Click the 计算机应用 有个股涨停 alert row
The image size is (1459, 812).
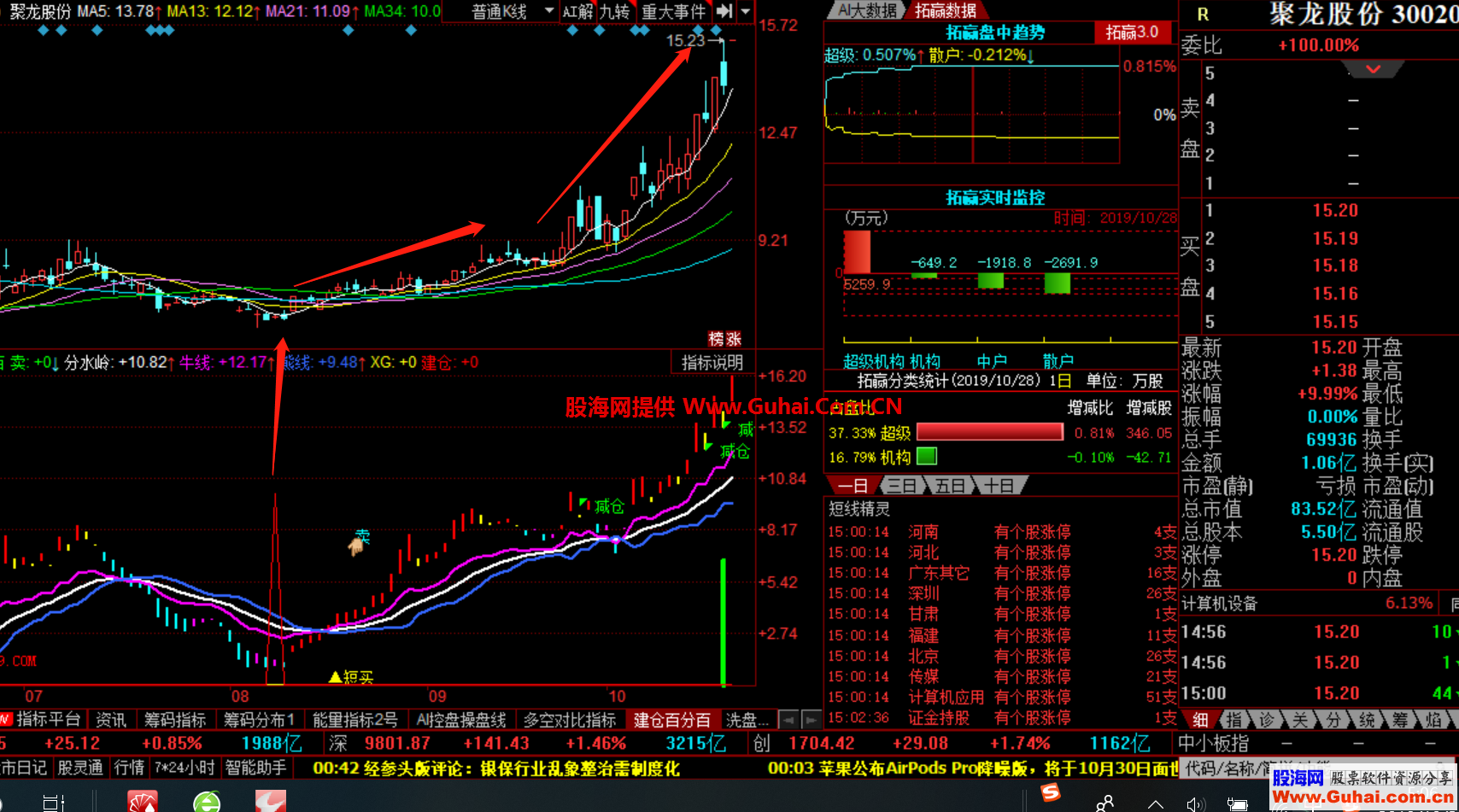pos(1002,698)
